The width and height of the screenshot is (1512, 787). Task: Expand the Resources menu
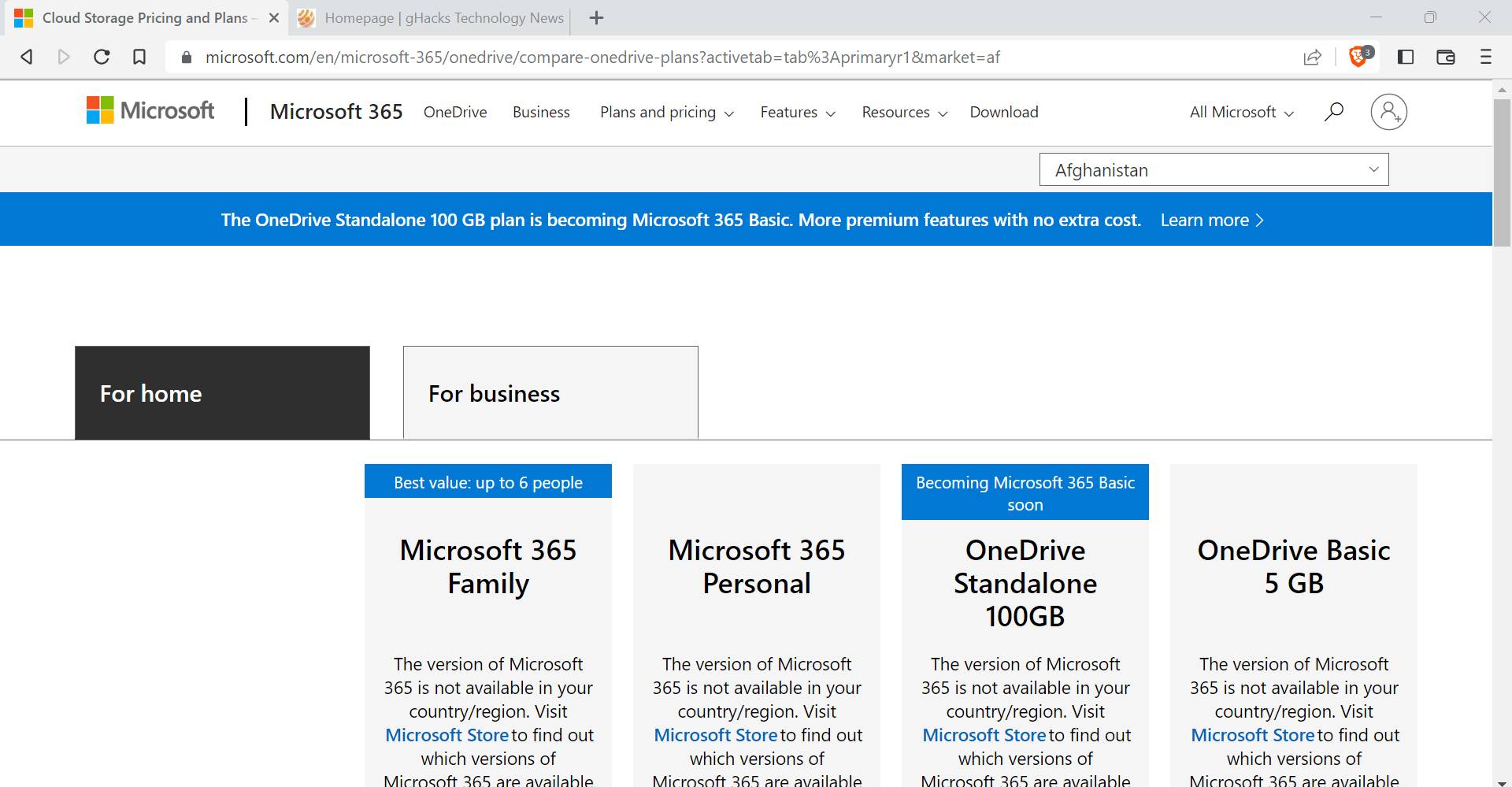pyautogui.click(x=905, y=112)
